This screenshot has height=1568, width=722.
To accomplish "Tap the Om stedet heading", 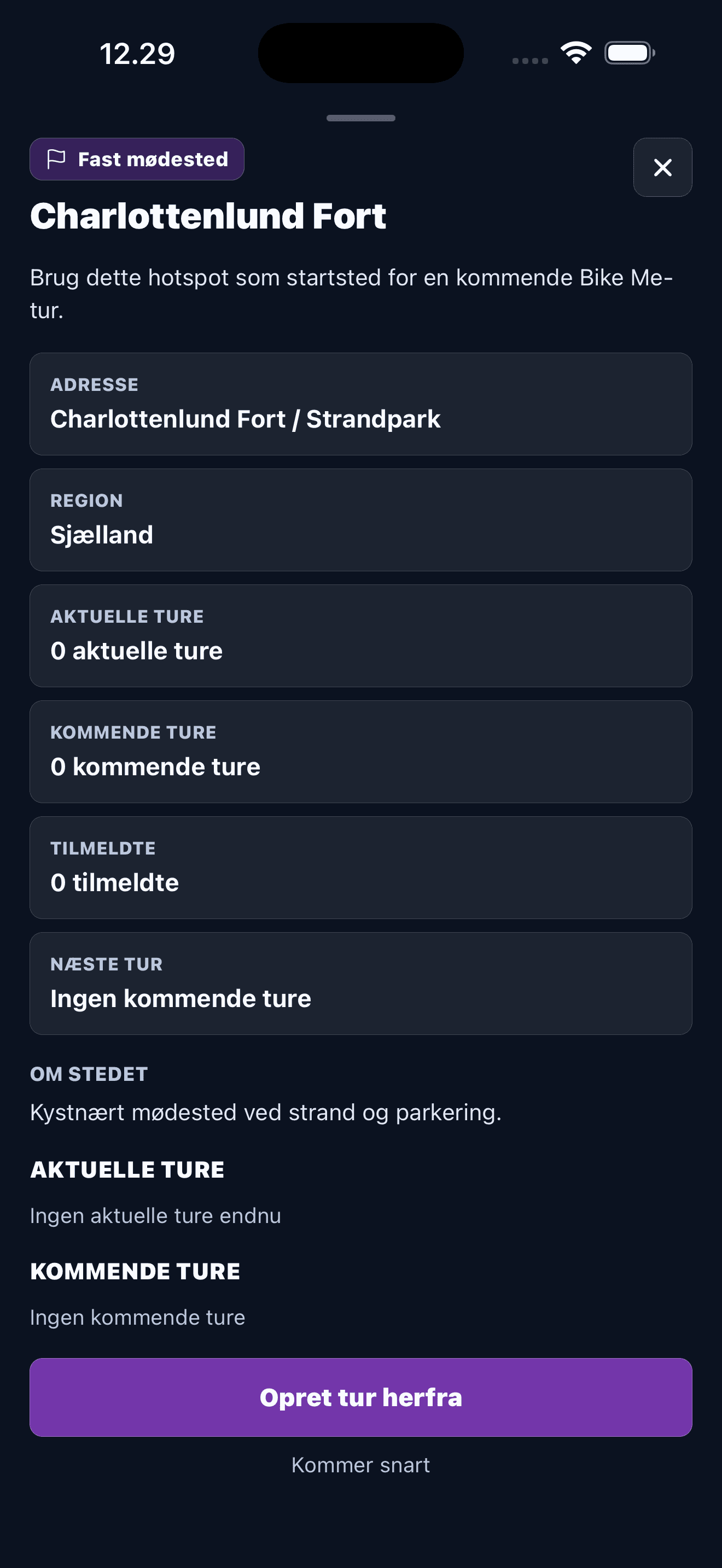I will (x=89, y=1074).
